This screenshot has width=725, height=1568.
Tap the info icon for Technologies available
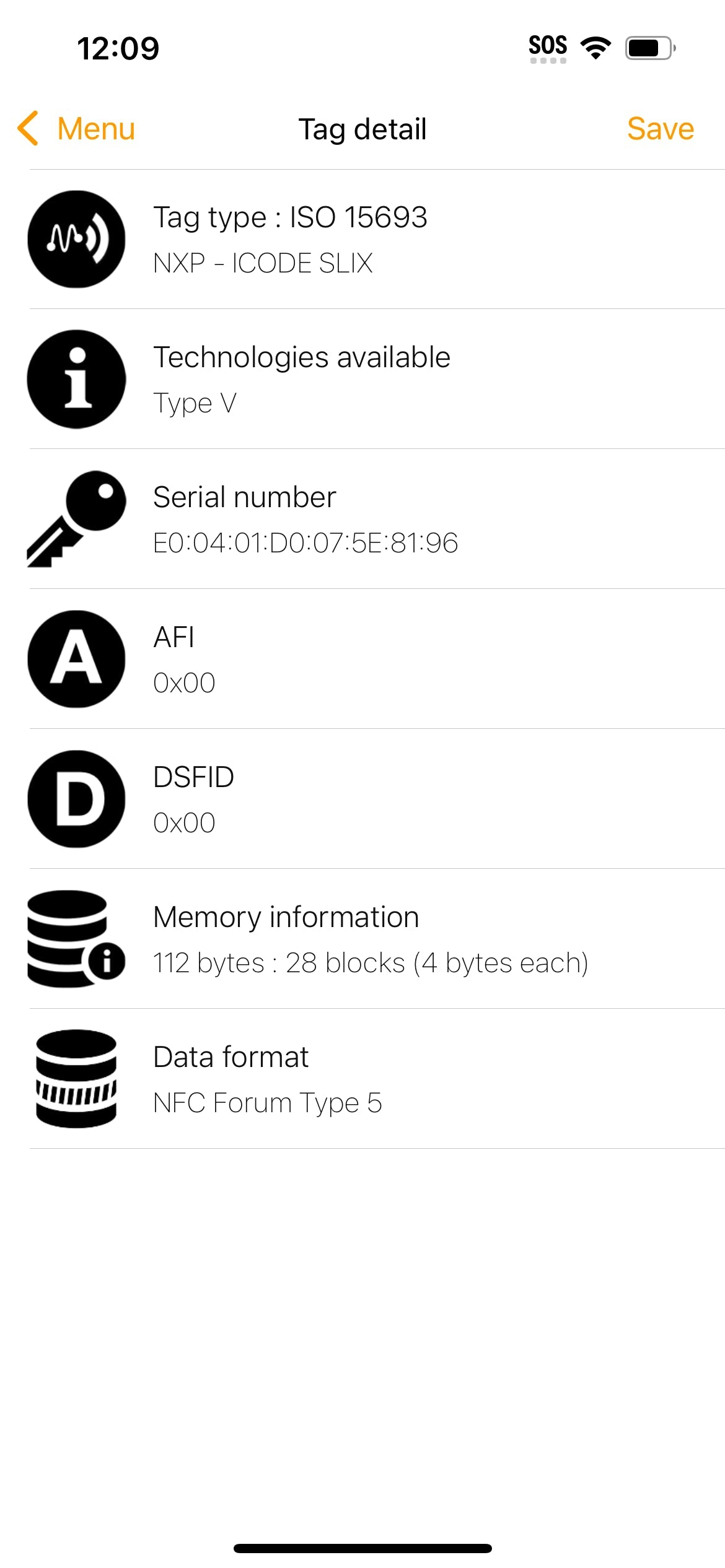(76, 379)
